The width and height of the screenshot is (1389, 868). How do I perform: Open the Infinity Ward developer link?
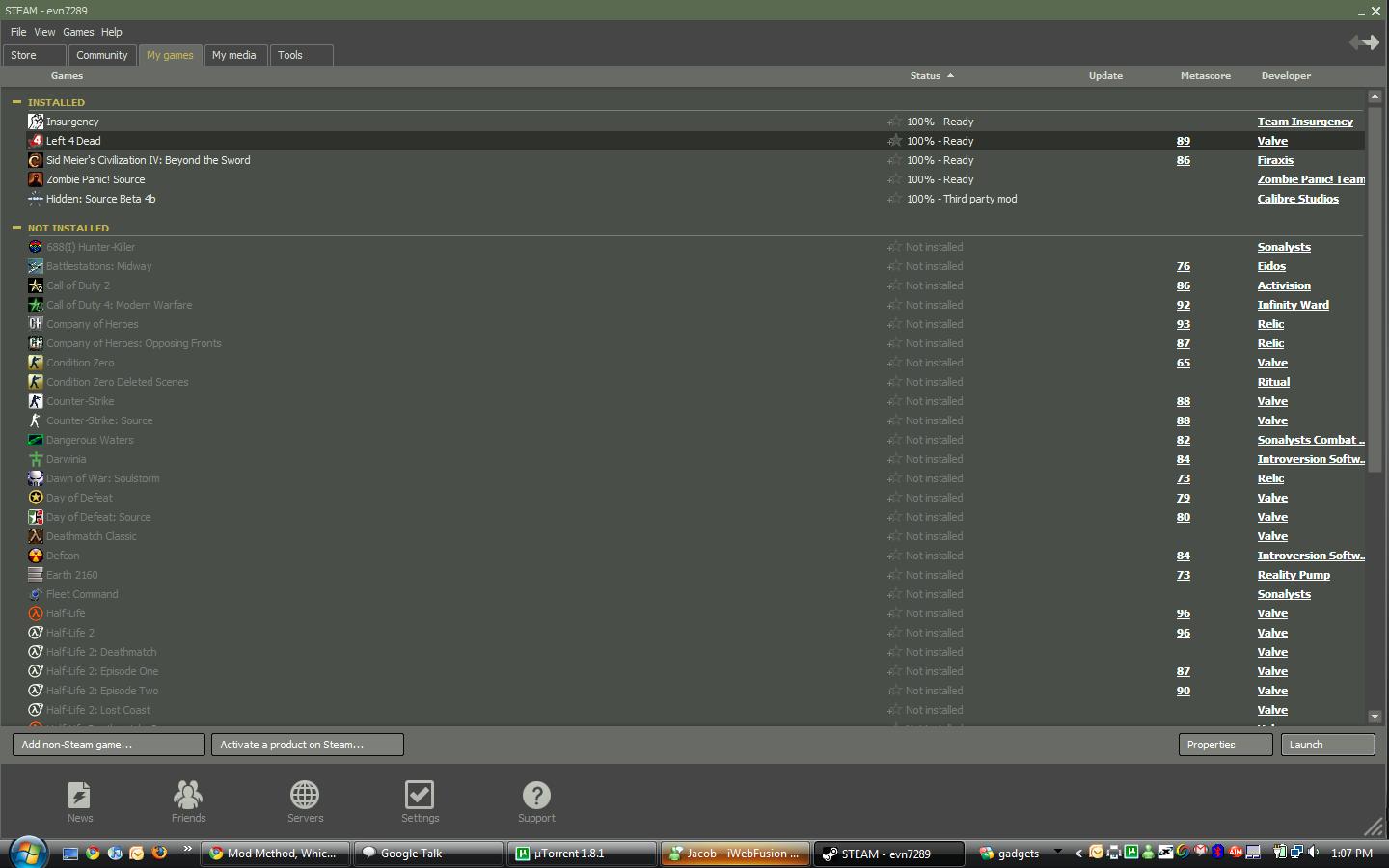pos(1293,305)
